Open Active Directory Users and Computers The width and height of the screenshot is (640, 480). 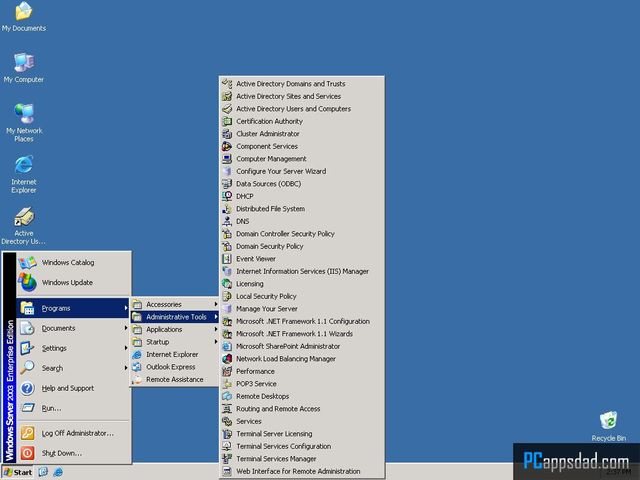point(302,109)
